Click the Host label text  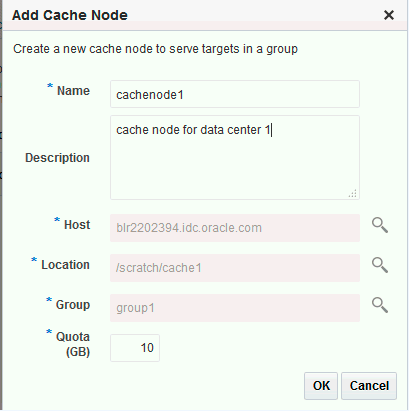tap(77, 225)
